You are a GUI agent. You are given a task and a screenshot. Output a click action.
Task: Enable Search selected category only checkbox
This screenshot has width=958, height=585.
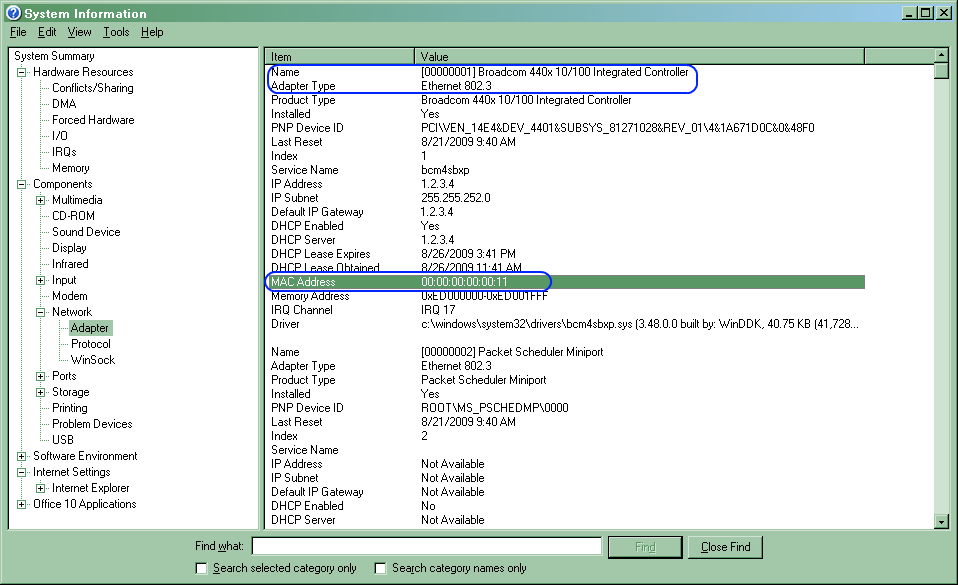point(202,568)
